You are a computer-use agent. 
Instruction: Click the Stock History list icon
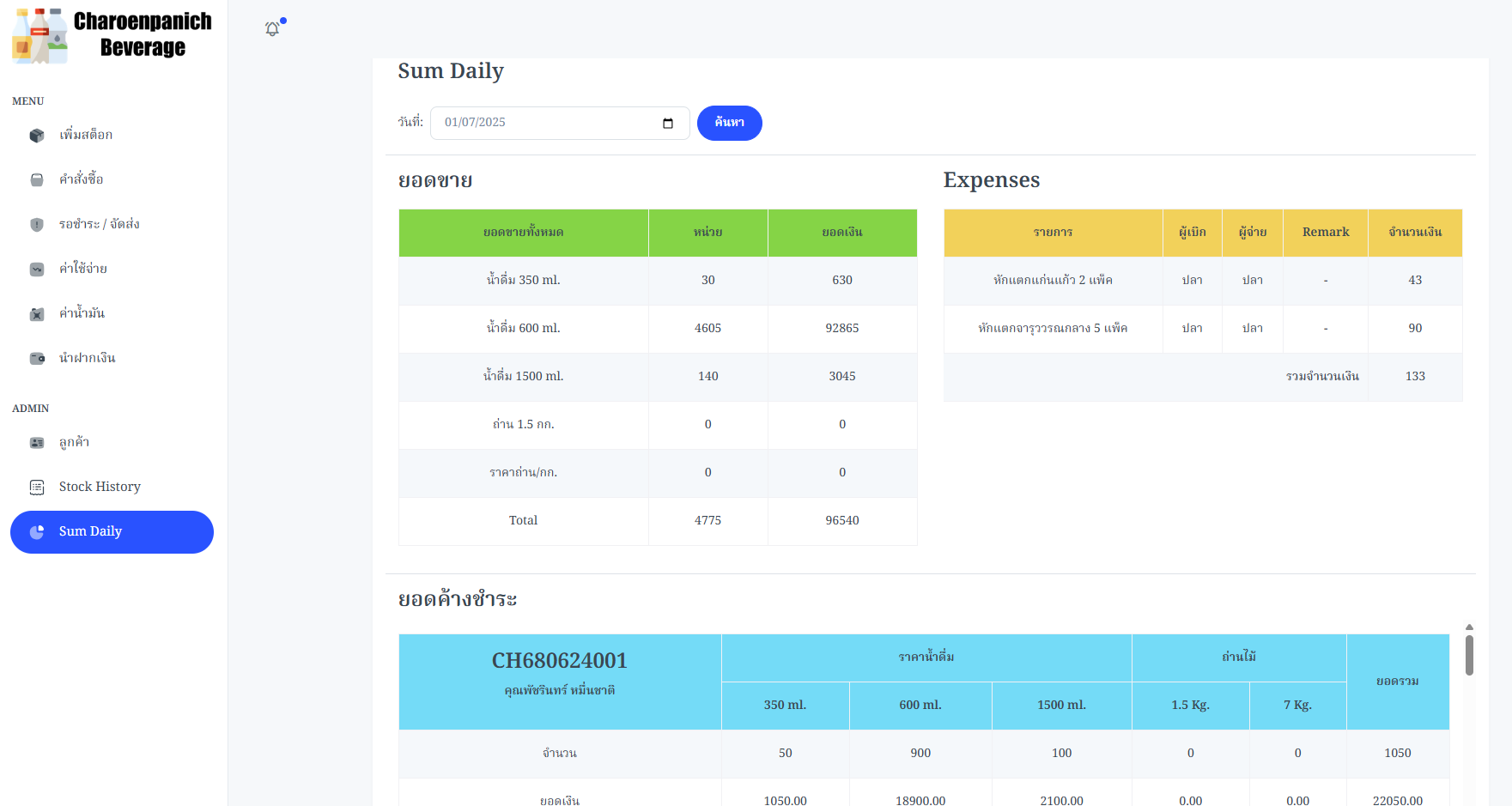coord(37,488)
